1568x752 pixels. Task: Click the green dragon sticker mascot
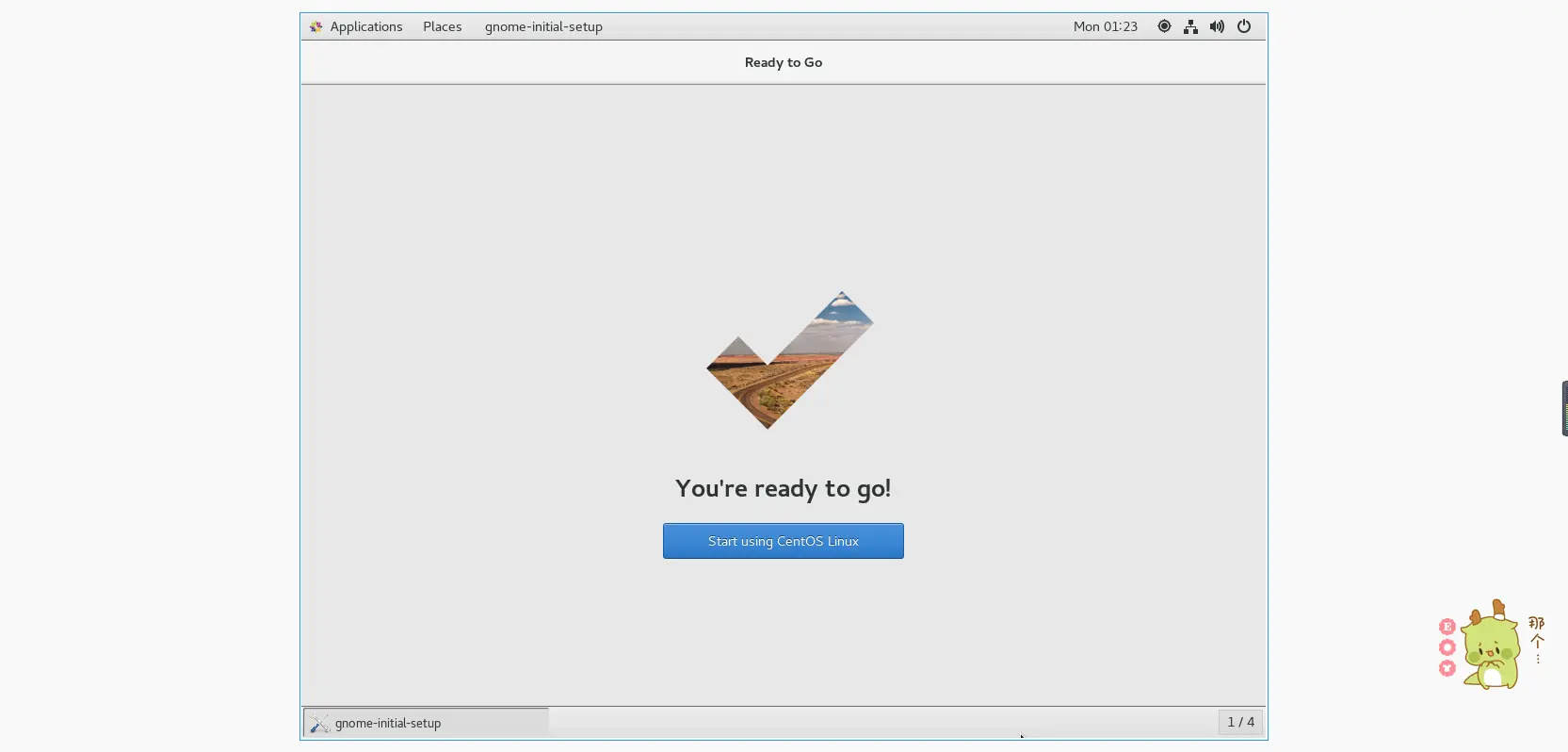[x=1491, y=646]
